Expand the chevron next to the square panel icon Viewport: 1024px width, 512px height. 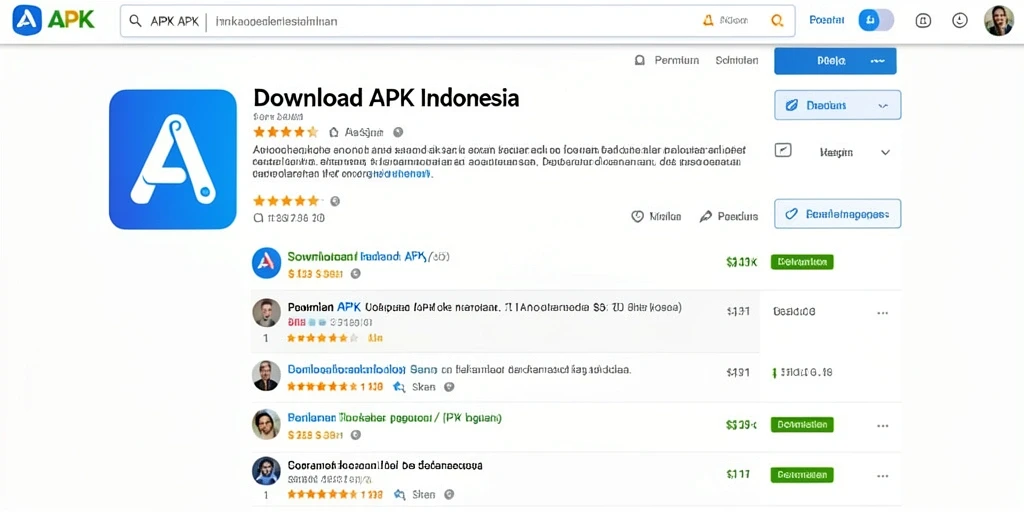[886, 152]
